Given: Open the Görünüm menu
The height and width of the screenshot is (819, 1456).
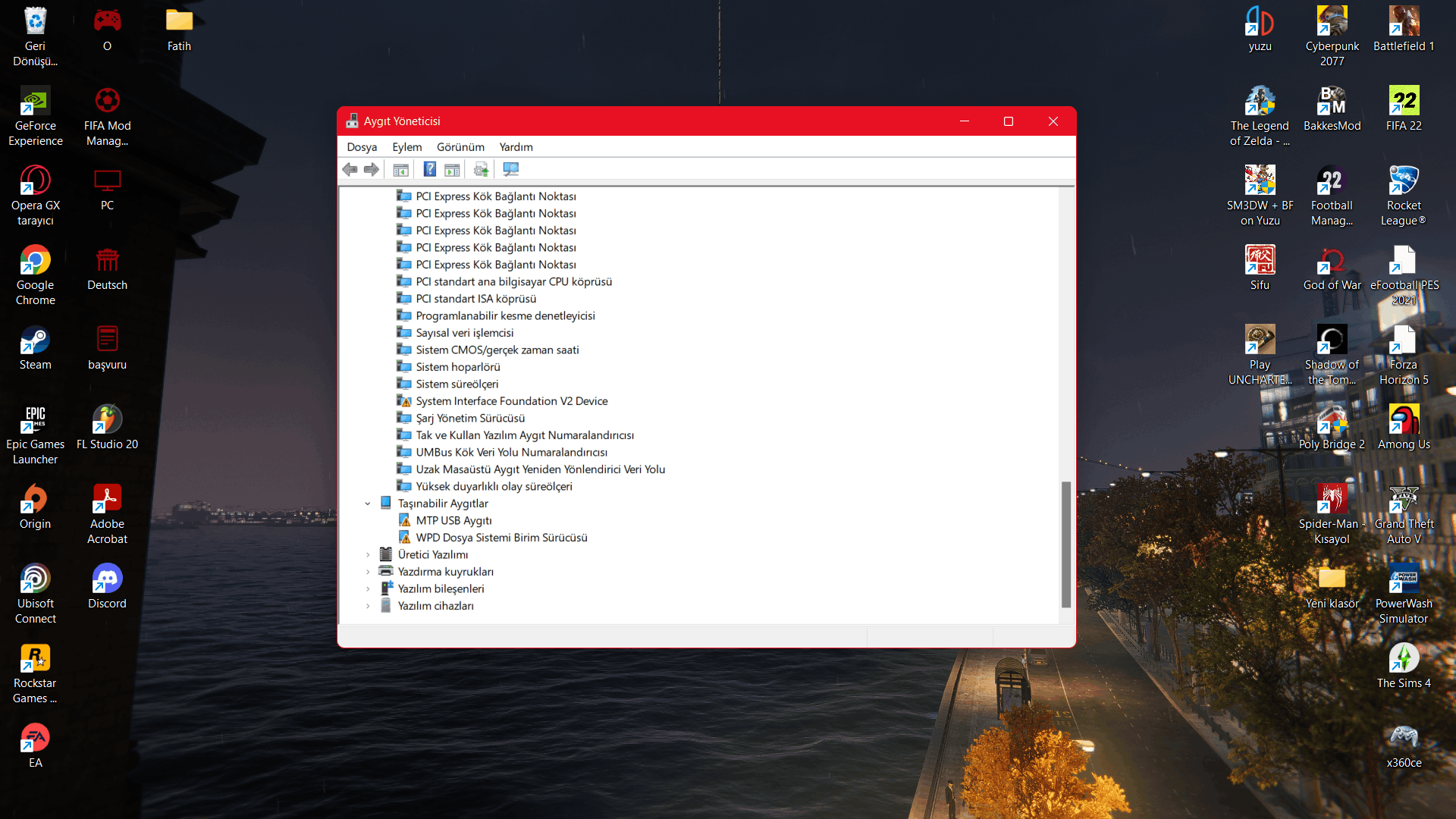Looking at the screenshot, I should (x=460, y=147).
